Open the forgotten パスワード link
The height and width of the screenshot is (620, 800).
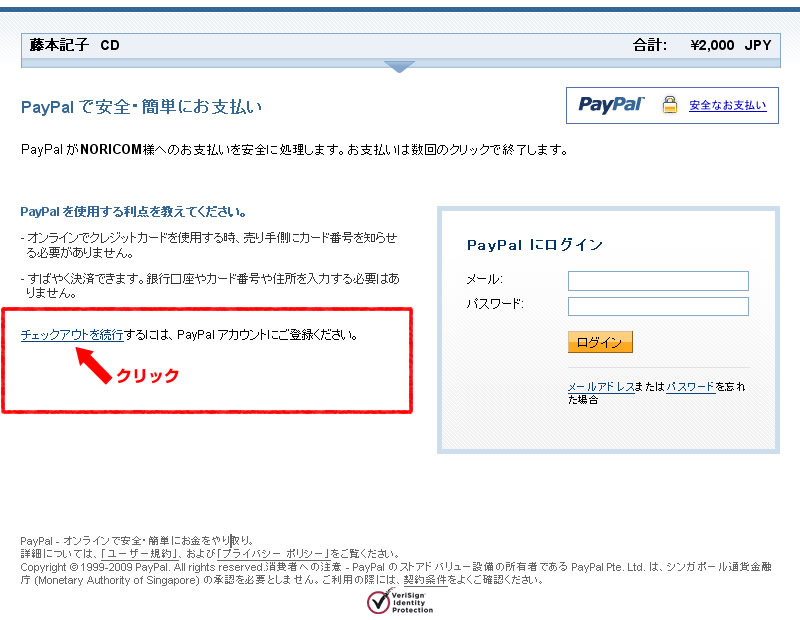point(690,386)
